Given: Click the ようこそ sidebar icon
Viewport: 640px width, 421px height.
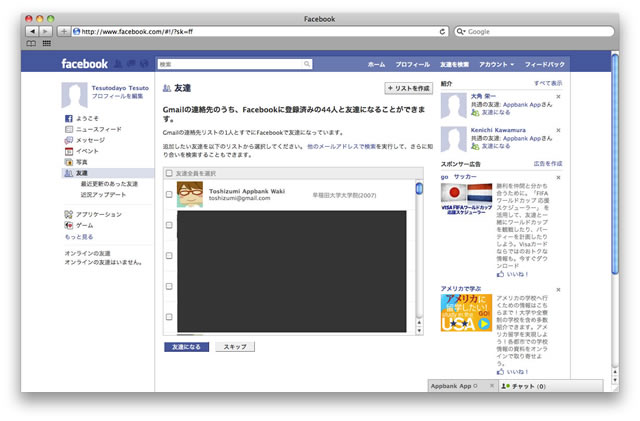Looking at the screenshot, I should pyautogui.click(x=69, y=118).
